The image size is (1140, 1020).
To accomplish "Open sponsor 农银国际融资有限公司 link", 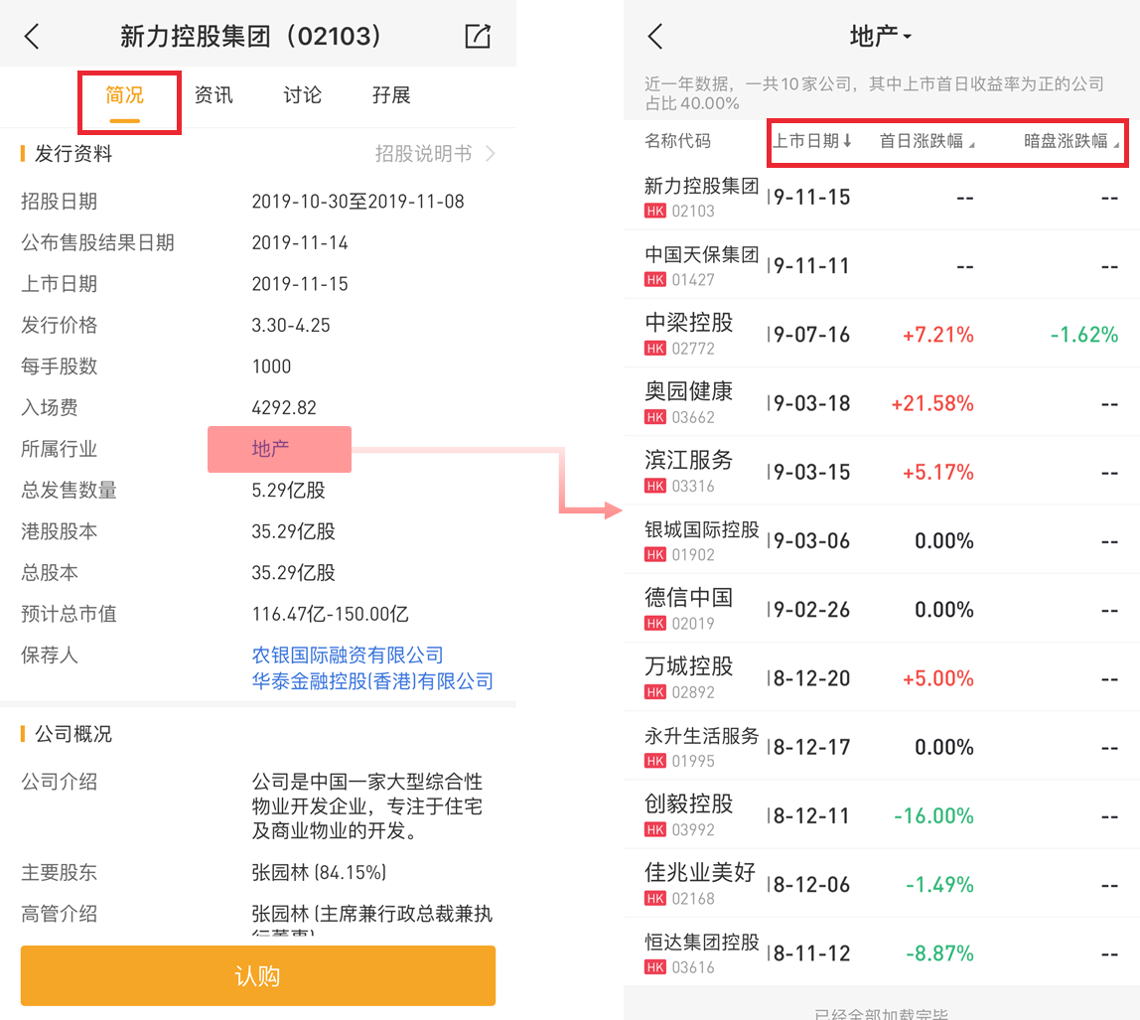I will (348, 655).
